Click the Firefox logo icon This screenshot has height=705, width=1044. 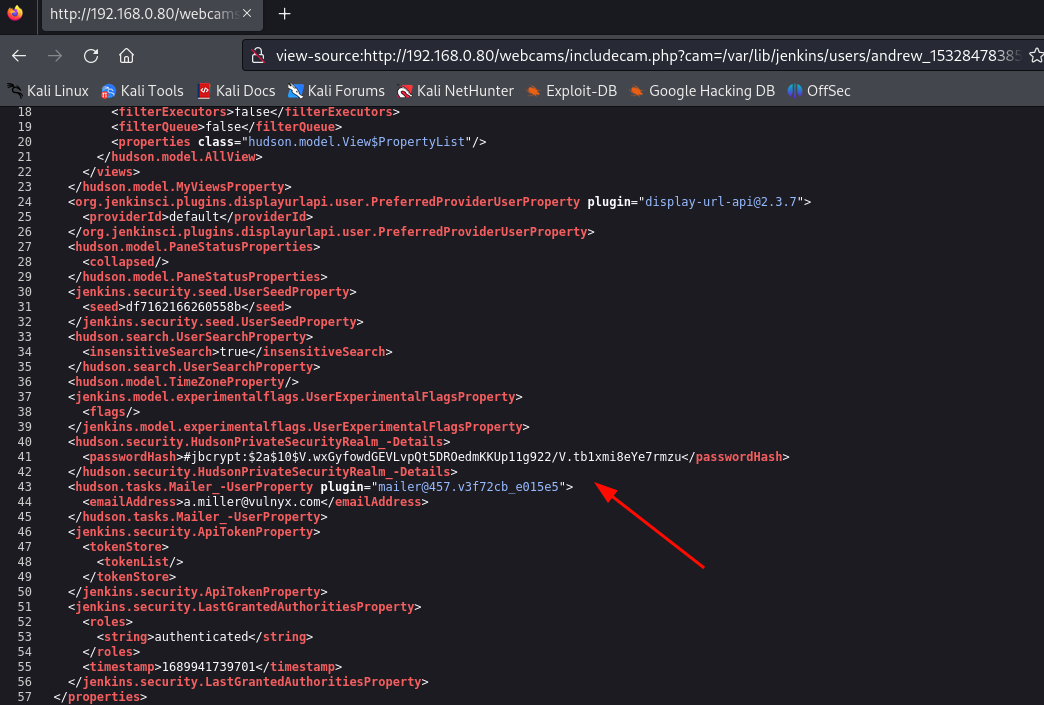pyautogui.click(x=15, y=13)
